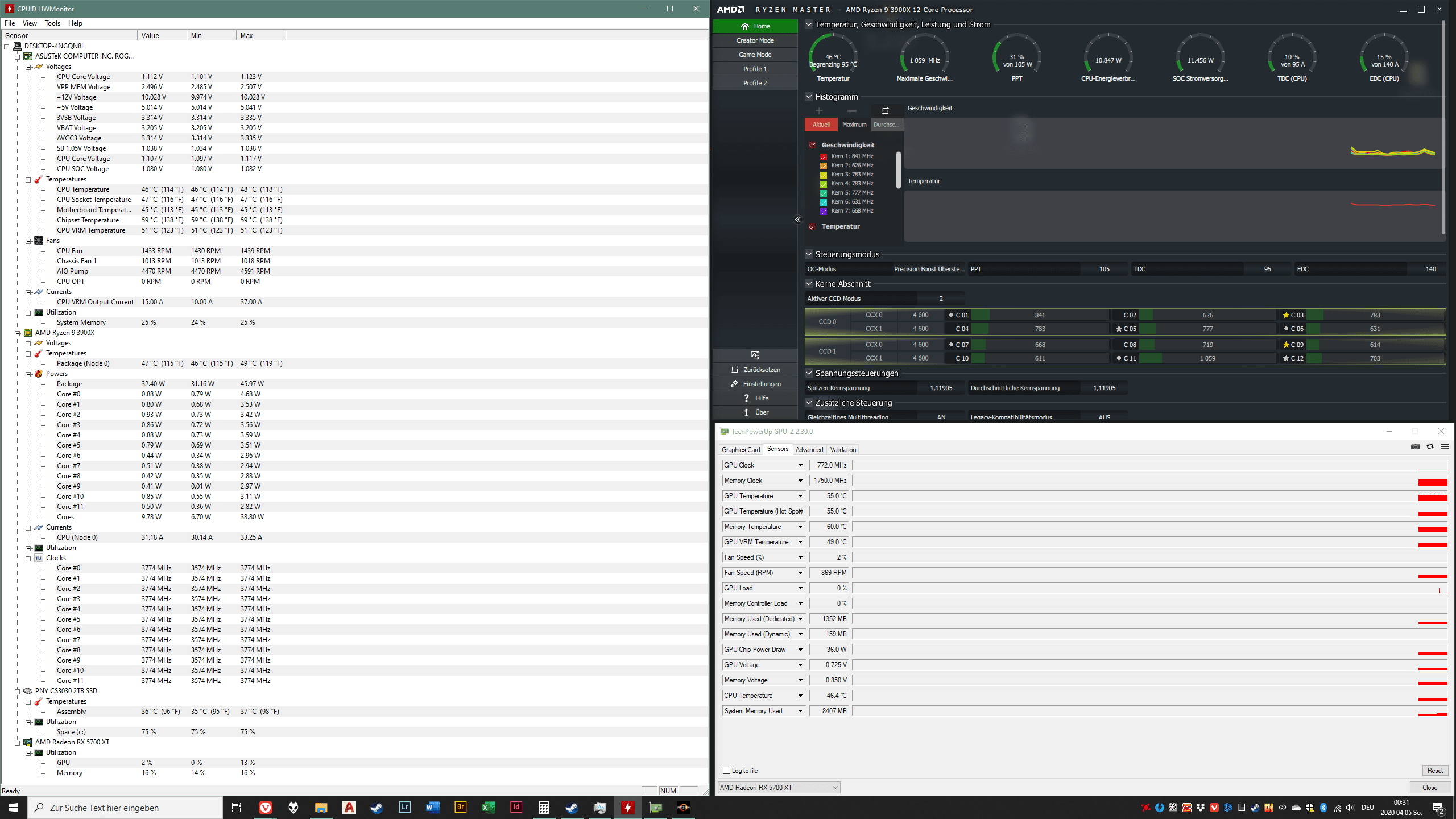Click the taskbar clock and date
The image size is (1456, 819).
1401,808
